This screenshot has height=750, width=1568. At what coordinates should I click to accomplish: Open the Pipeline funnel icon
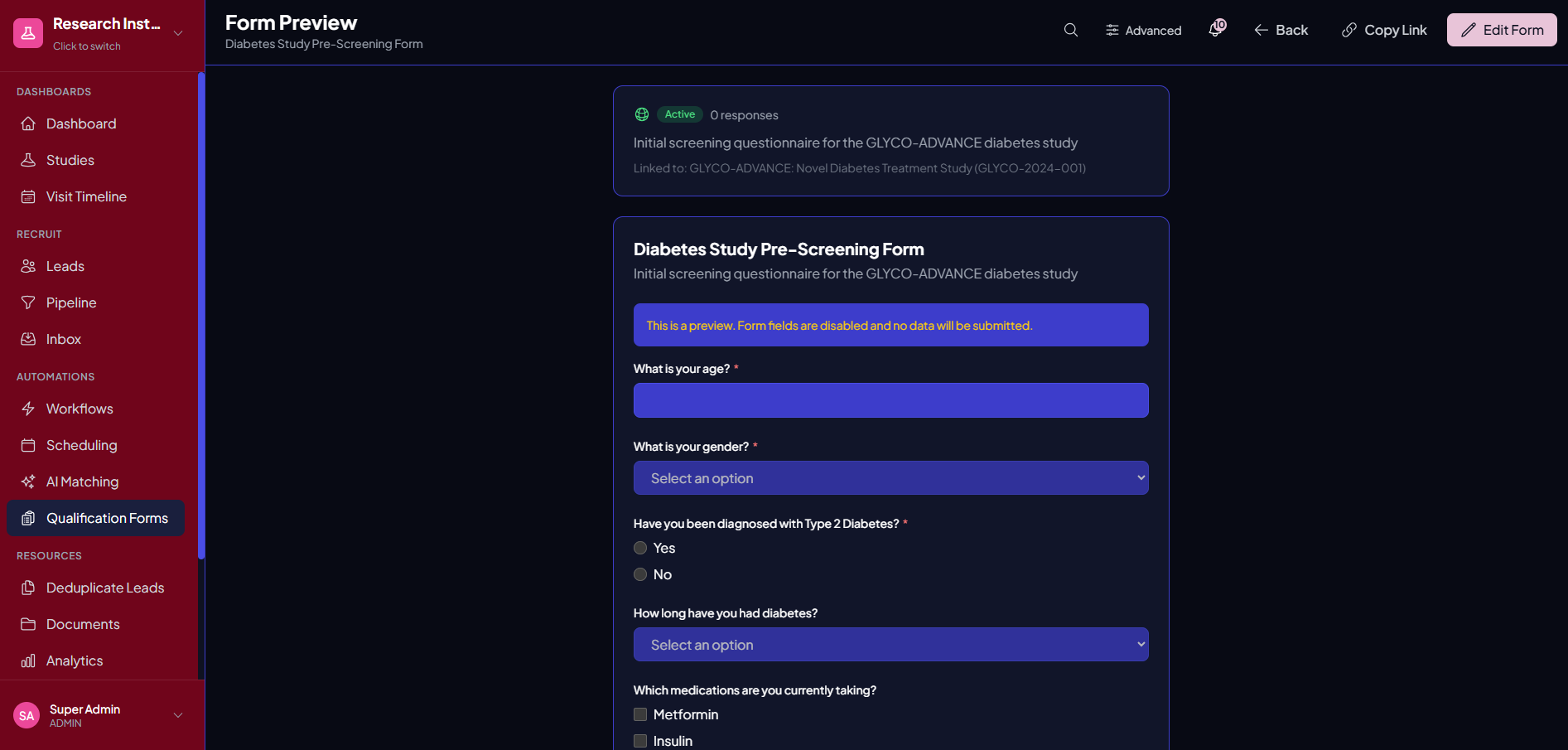pyautogui.click(x=28, y=302)
